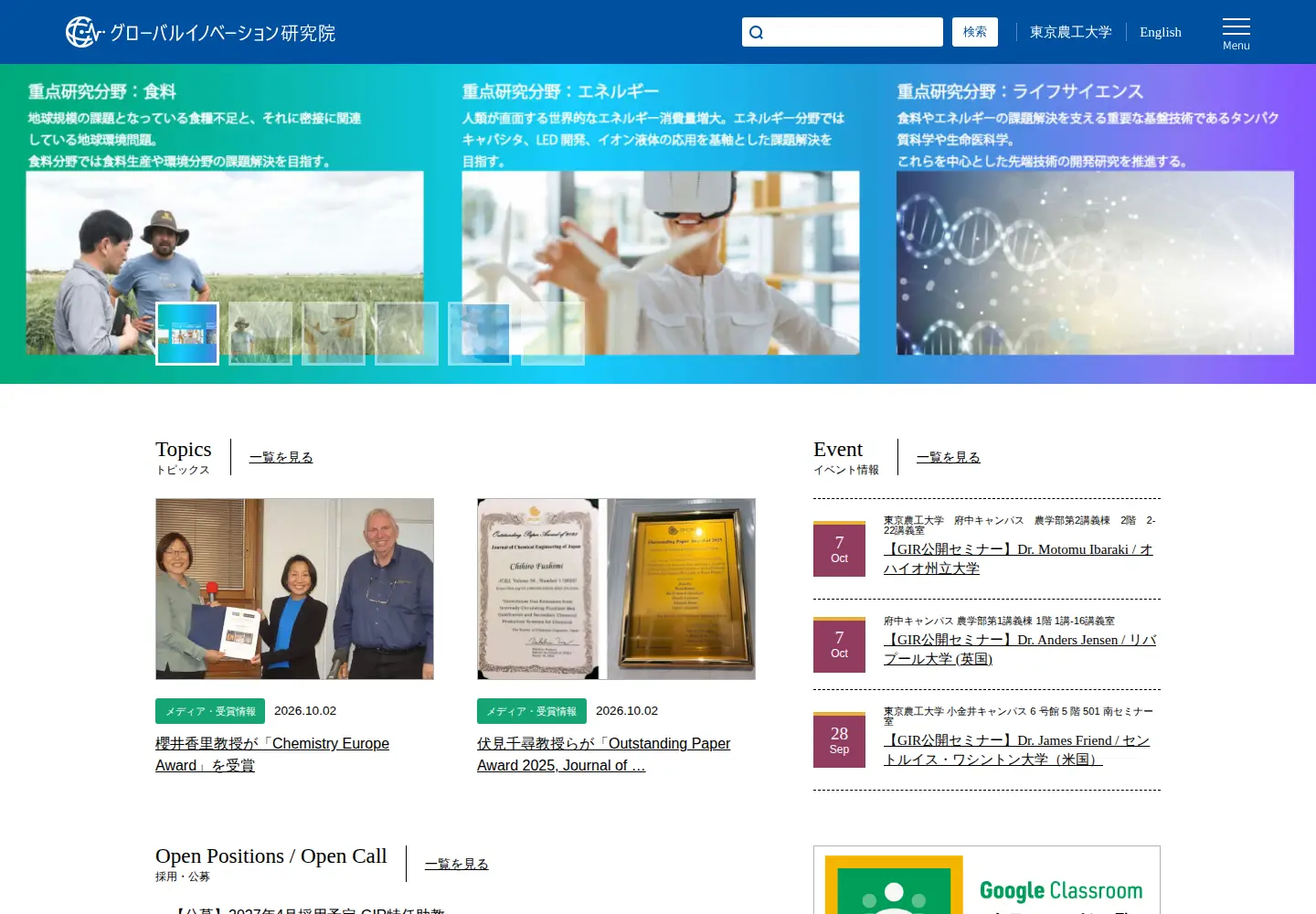Viewport: 1316px width, 914px height.
Task: Click the search text field
Action: (x=843, y=32)
